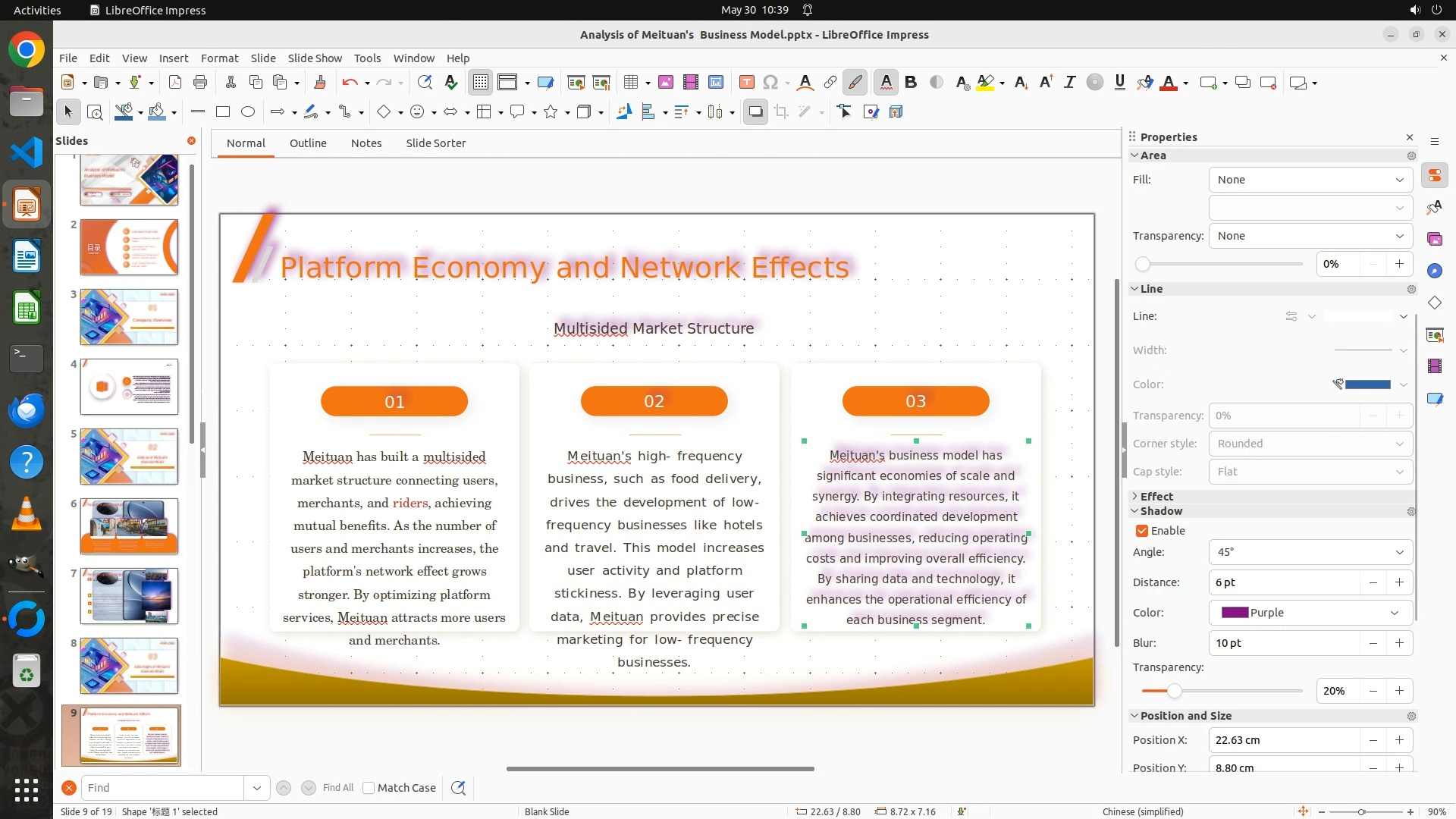This screenshot has width=1456, height=819.
Task: Uncheck the shadow Enable checkbox
Action: pyautogui.click(x=1142, y=531)
